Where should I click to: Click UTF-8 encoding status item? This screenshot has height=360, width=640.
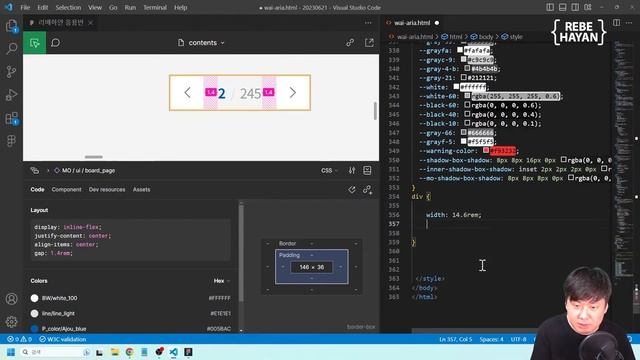[x=518, y=339]
